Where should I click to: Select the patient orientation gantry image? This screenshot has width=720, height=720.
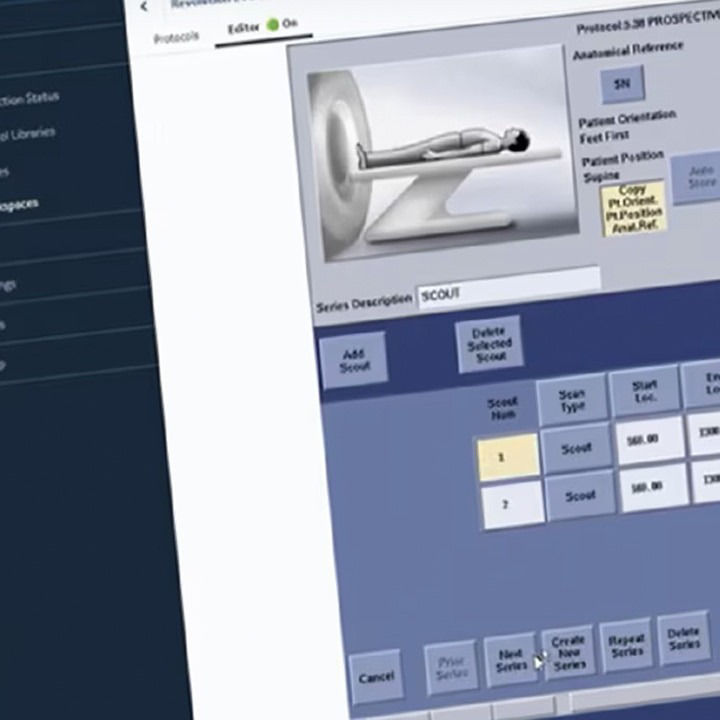(x=442, y=155)
